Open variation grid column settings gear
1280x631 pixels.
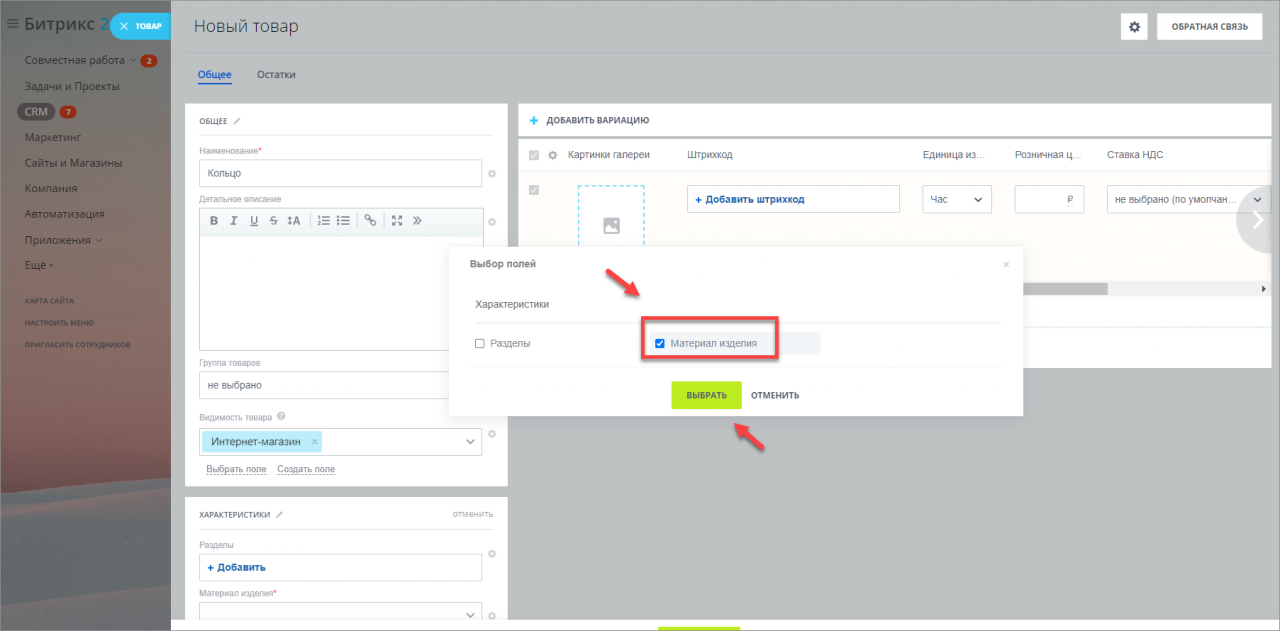point(552,155)
